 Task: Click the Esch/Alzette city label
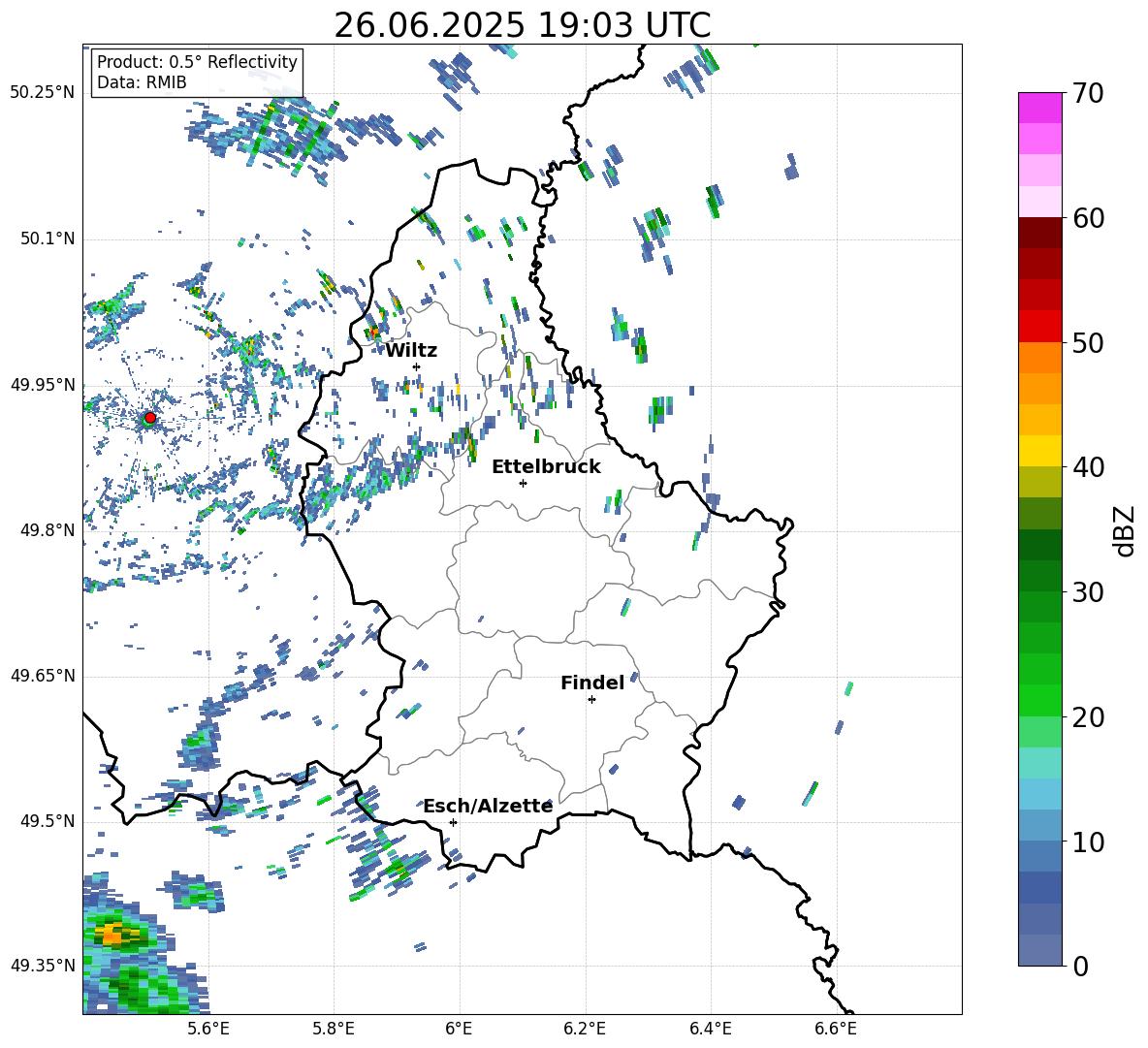coord(488,806)
